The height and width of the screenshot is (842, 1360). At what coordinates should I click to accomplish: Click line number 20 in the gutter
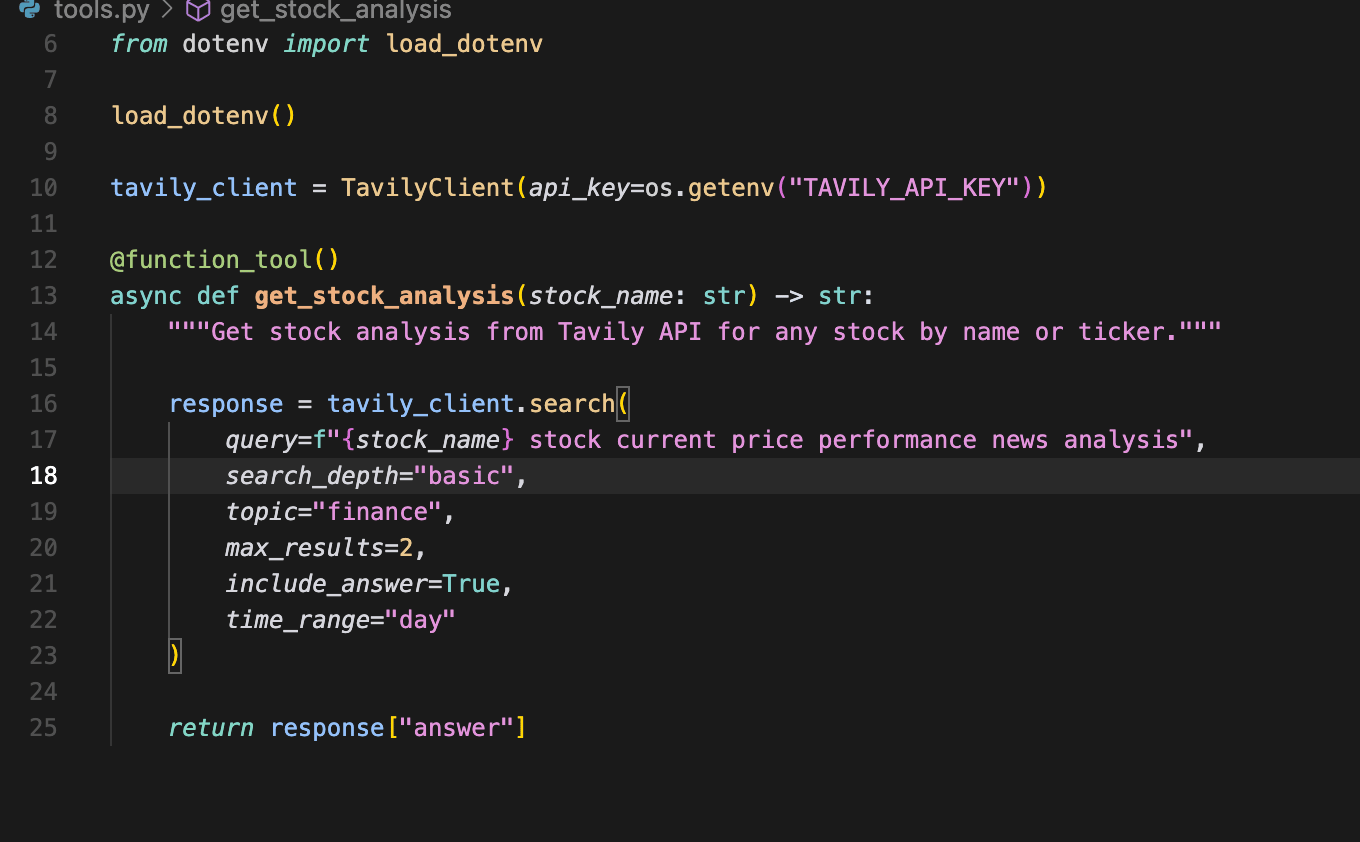[43, 548]
